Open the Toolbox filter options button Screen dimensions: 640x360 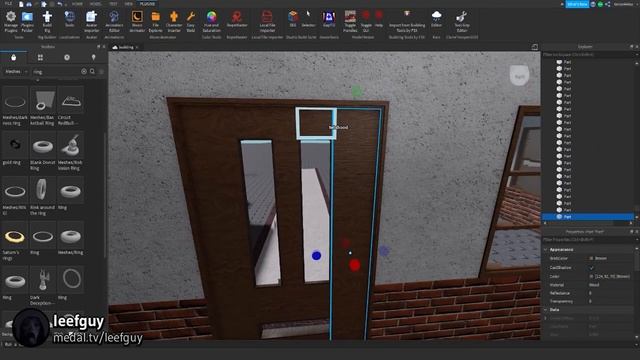(x=102, y=71)
